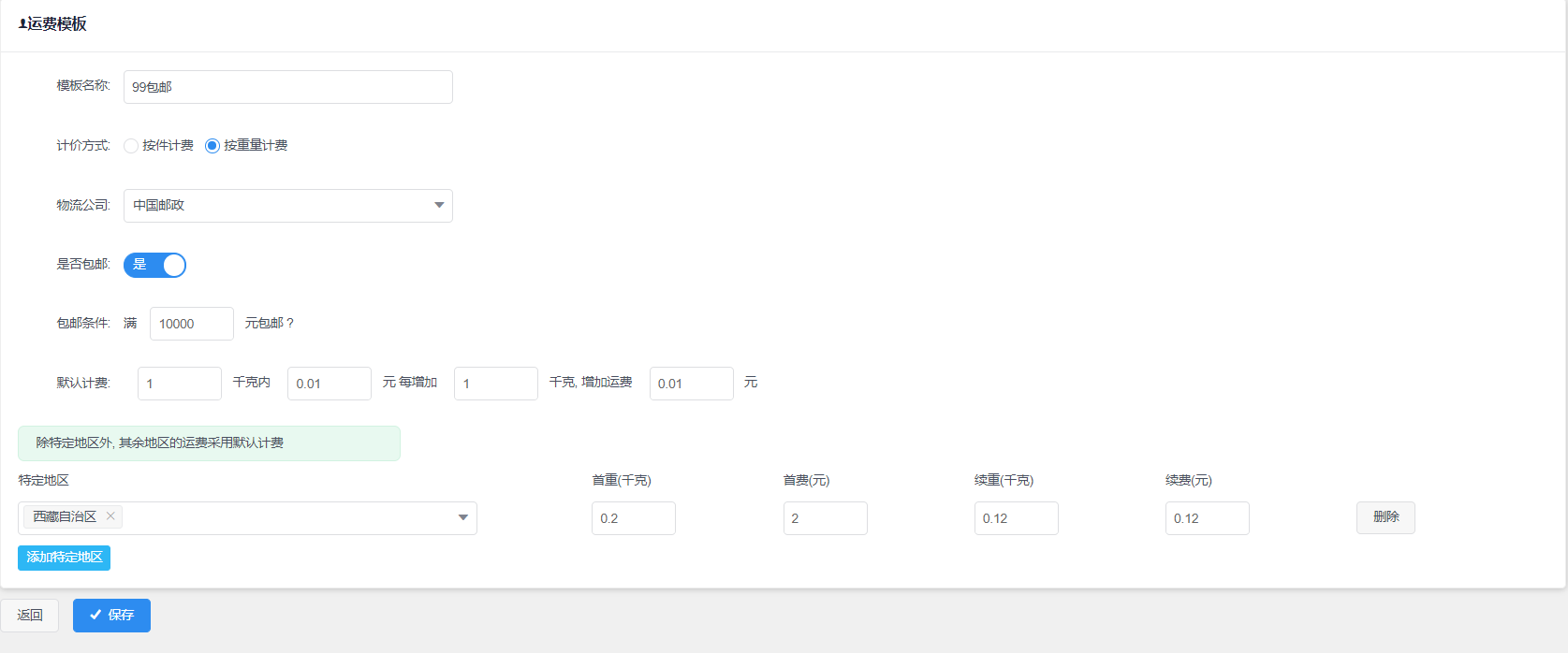Open the 物流公司 dropdown showing 中国邮政
This screenshot has height=653, width=1568.
pos(287,206)
